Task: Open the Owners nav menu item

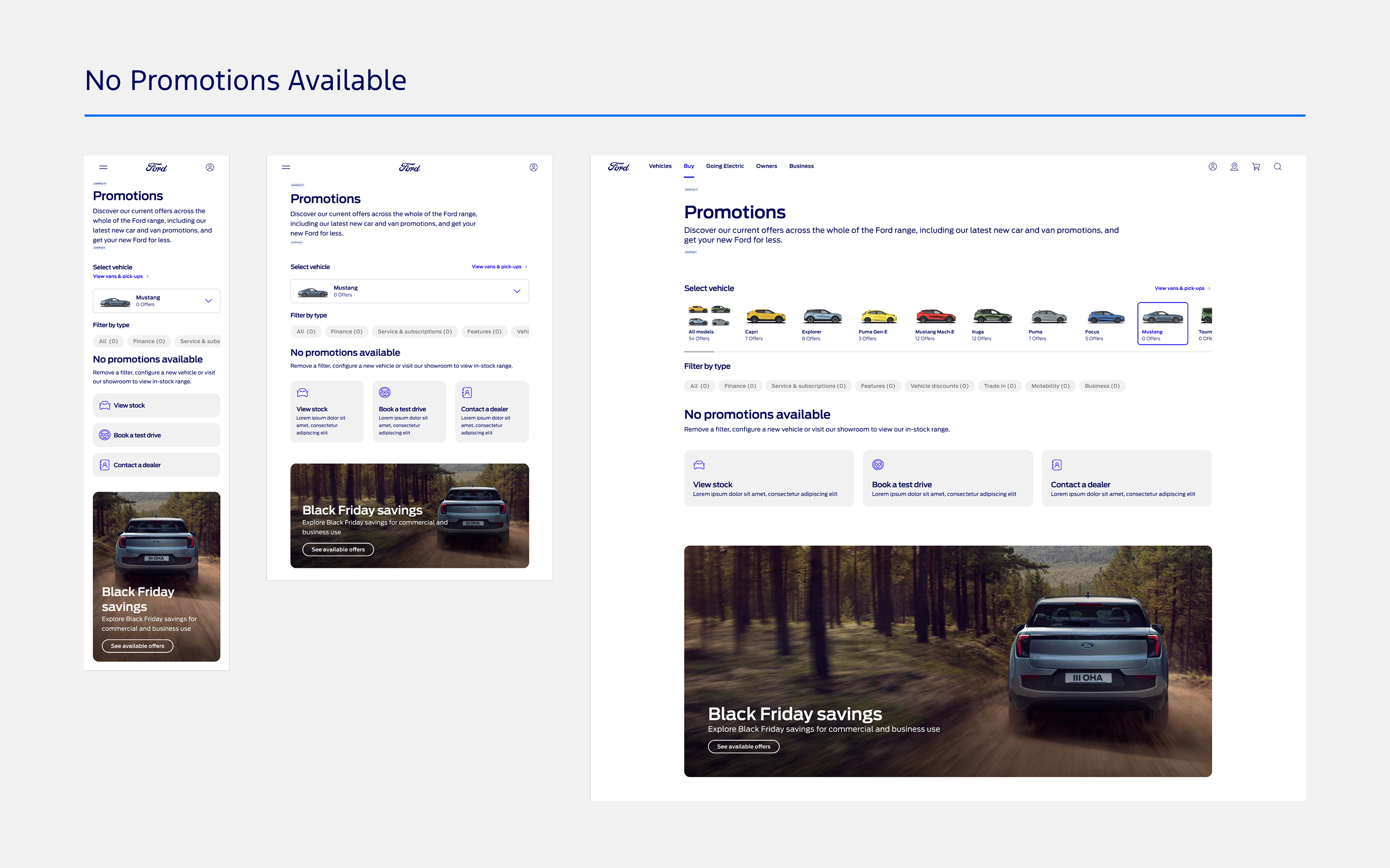Action: (x=766, y=166)
